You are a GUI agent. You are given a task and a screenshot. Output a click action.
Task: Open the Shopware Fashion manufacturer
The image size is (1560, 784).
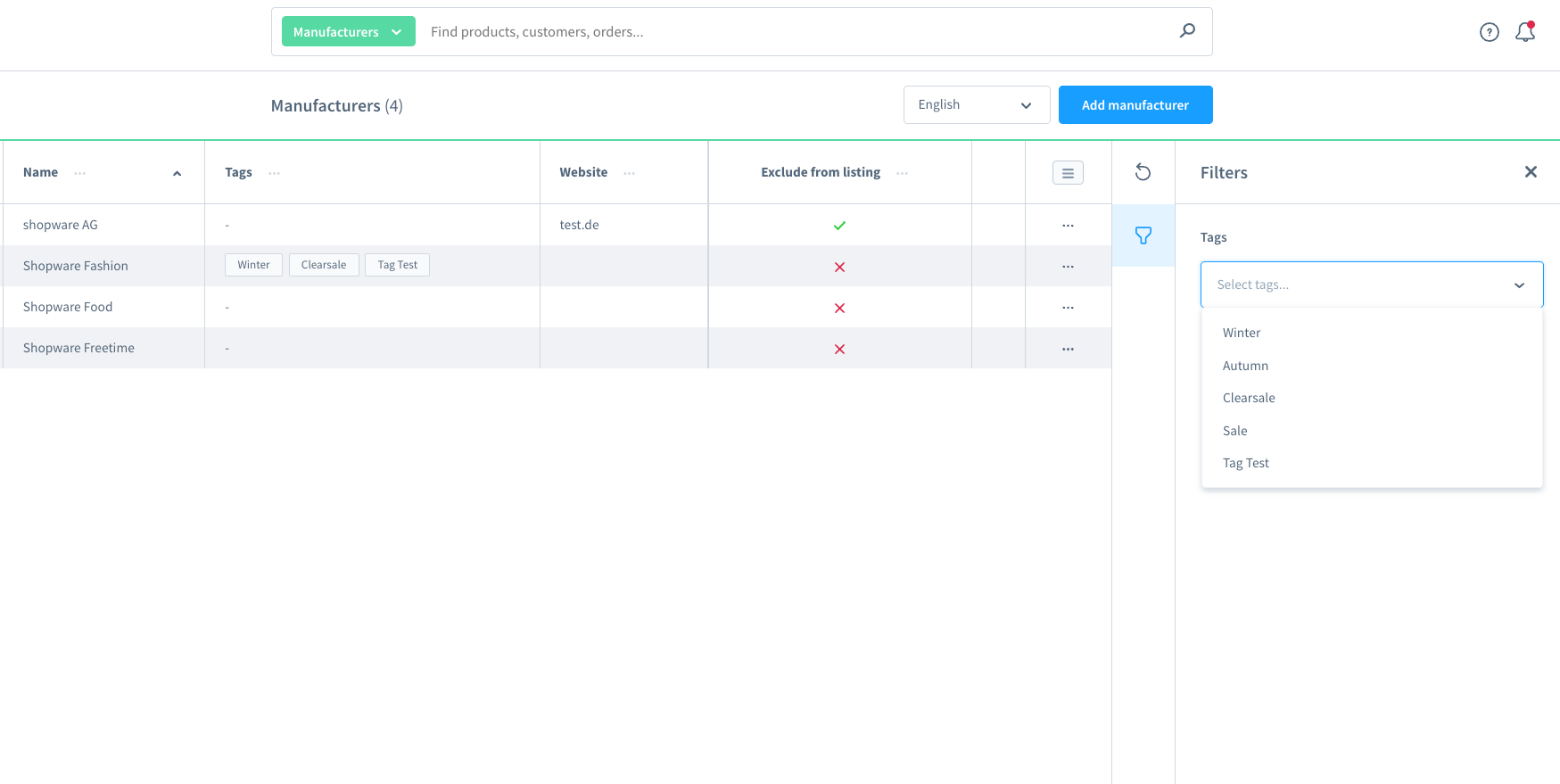coord(76,266)
